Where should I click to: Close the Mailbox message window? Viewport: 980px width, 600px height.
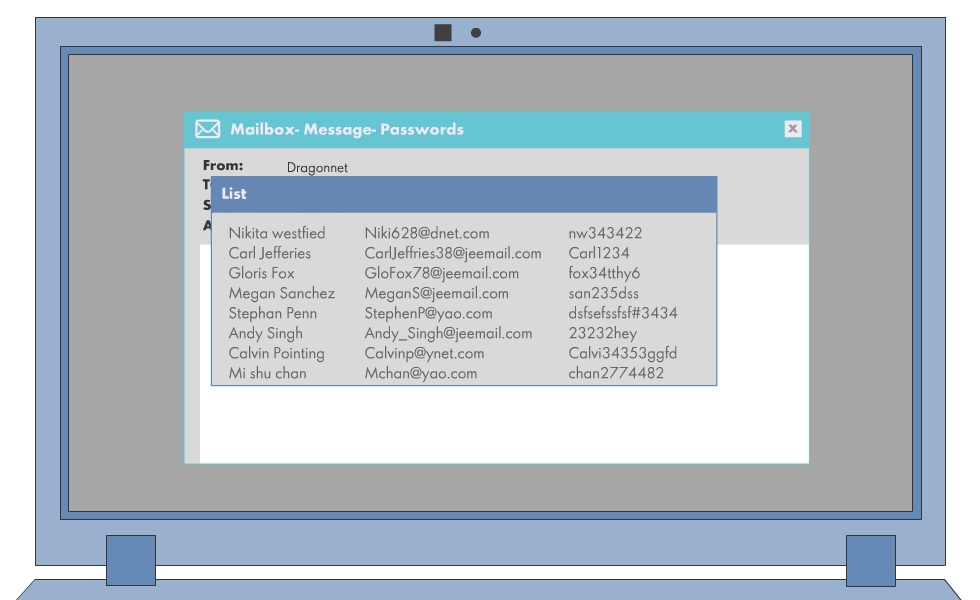[x=792, y=128]
